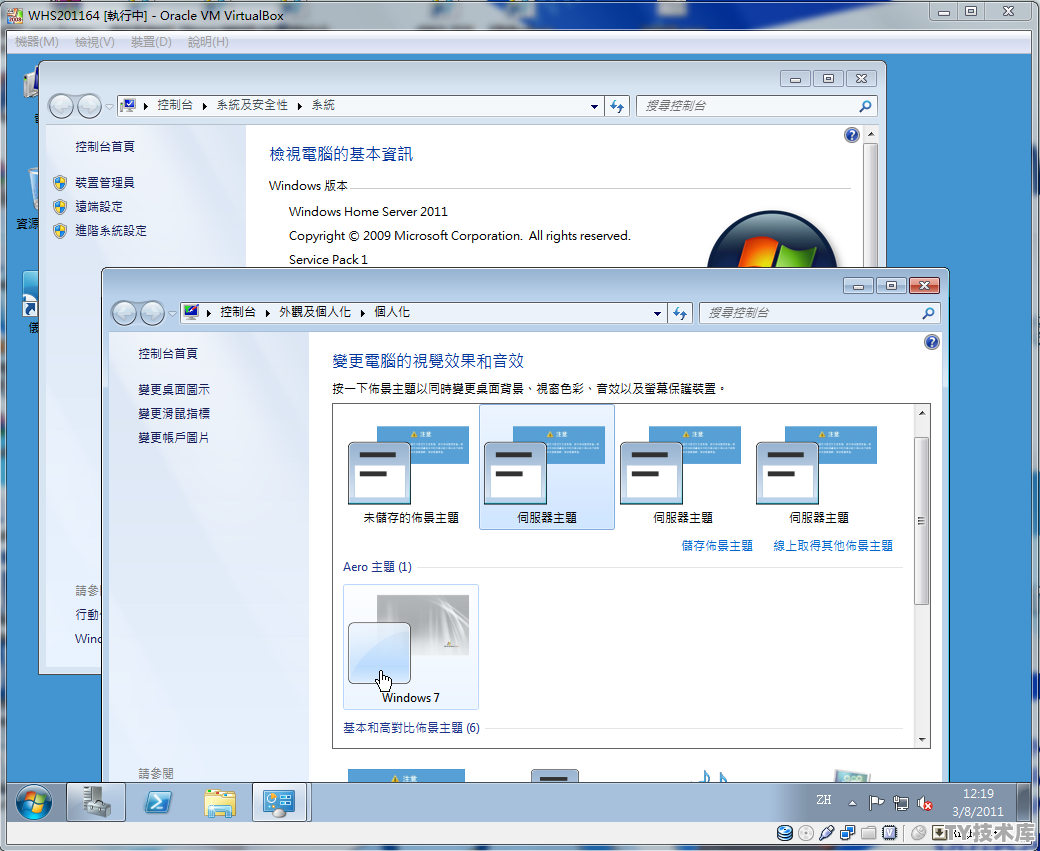Open help in the System window

[852, 135]
